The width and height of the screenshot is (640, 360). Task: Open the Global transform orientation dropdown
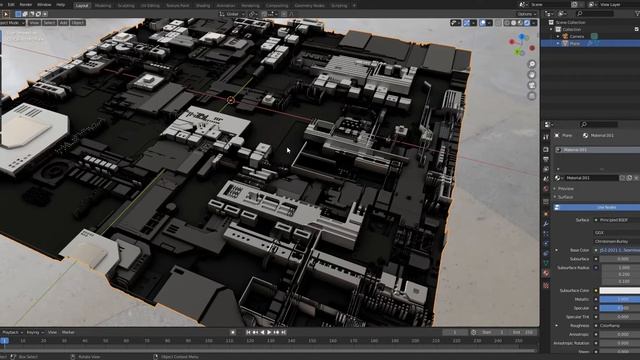232,14
